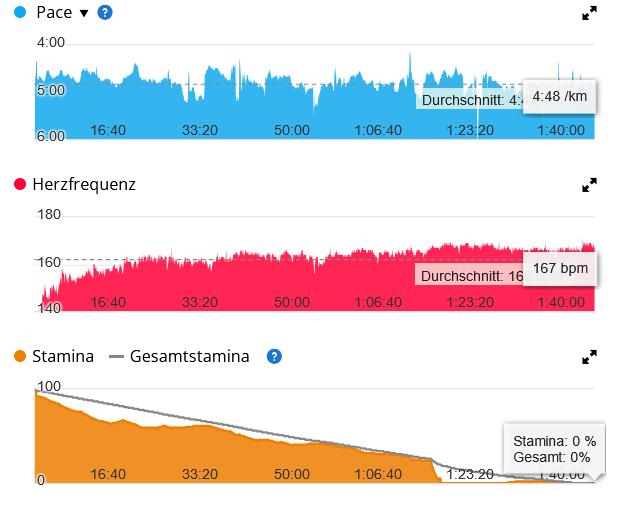Screen dimensions: 617x511
Task: Expand the Herzfrequenz chart to fullscreen
Action: (x=589, y=185)
